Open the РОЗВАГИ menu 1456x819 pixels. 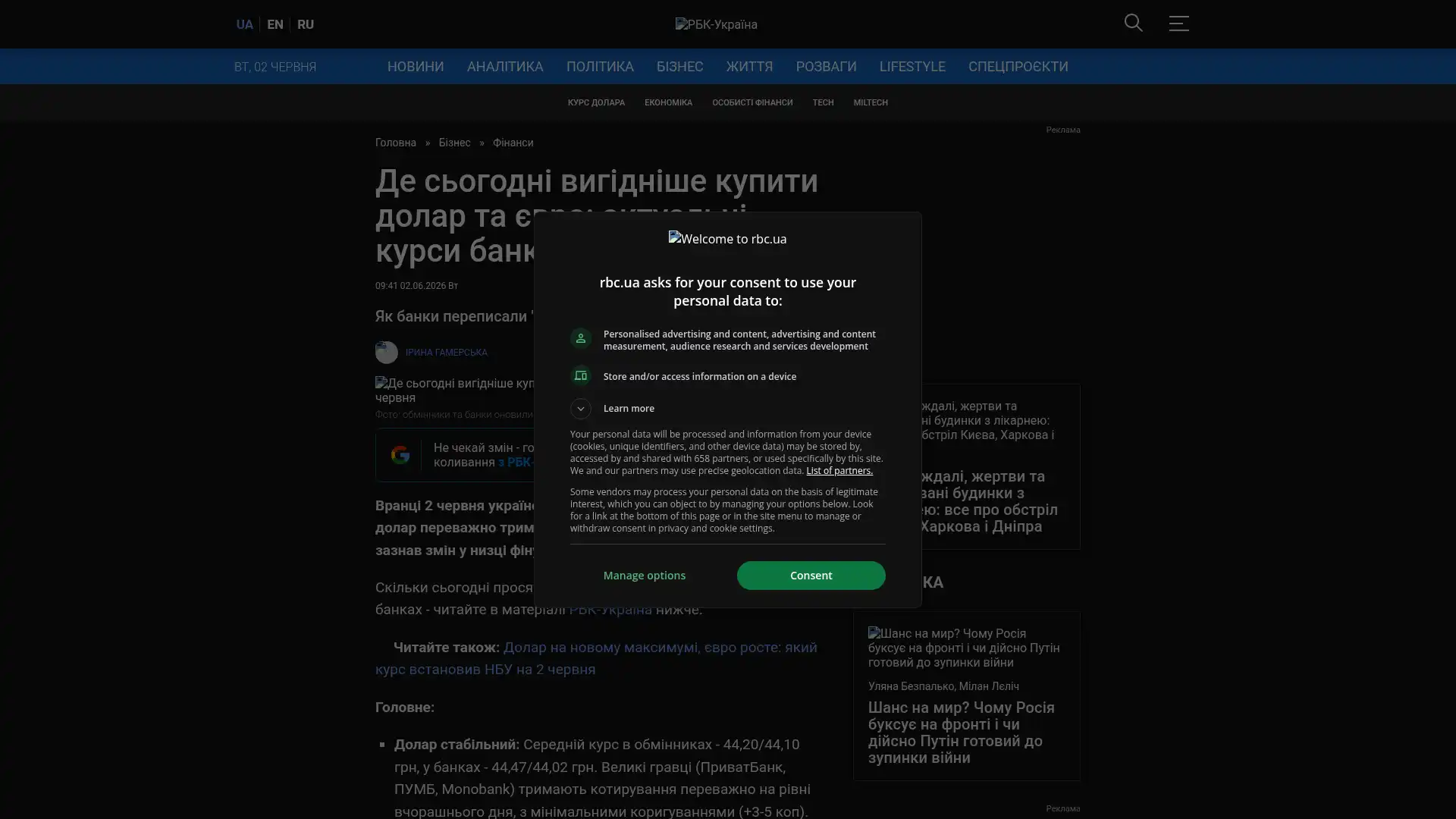(x=826, y=67)
